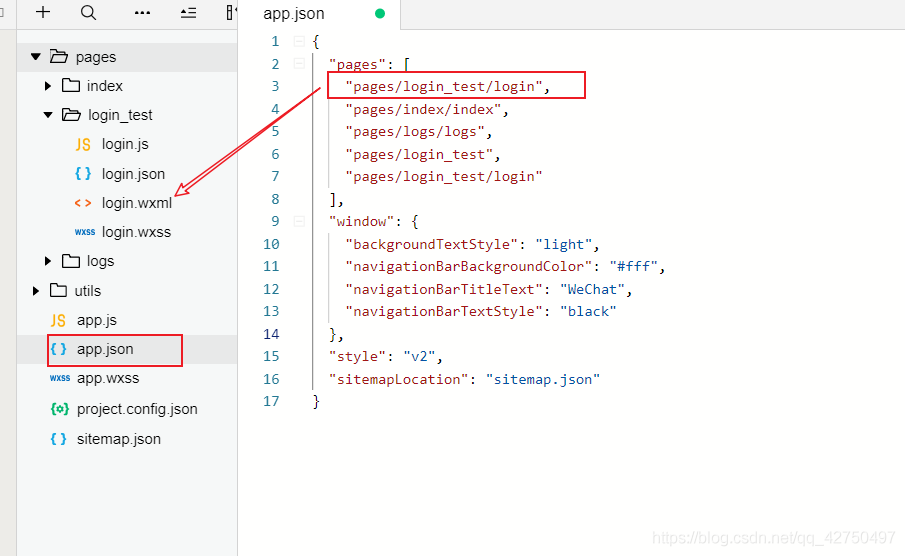Switch to the app.json editor tab
905x556 pixels.
pyautogui.click(x=294, y=14)
